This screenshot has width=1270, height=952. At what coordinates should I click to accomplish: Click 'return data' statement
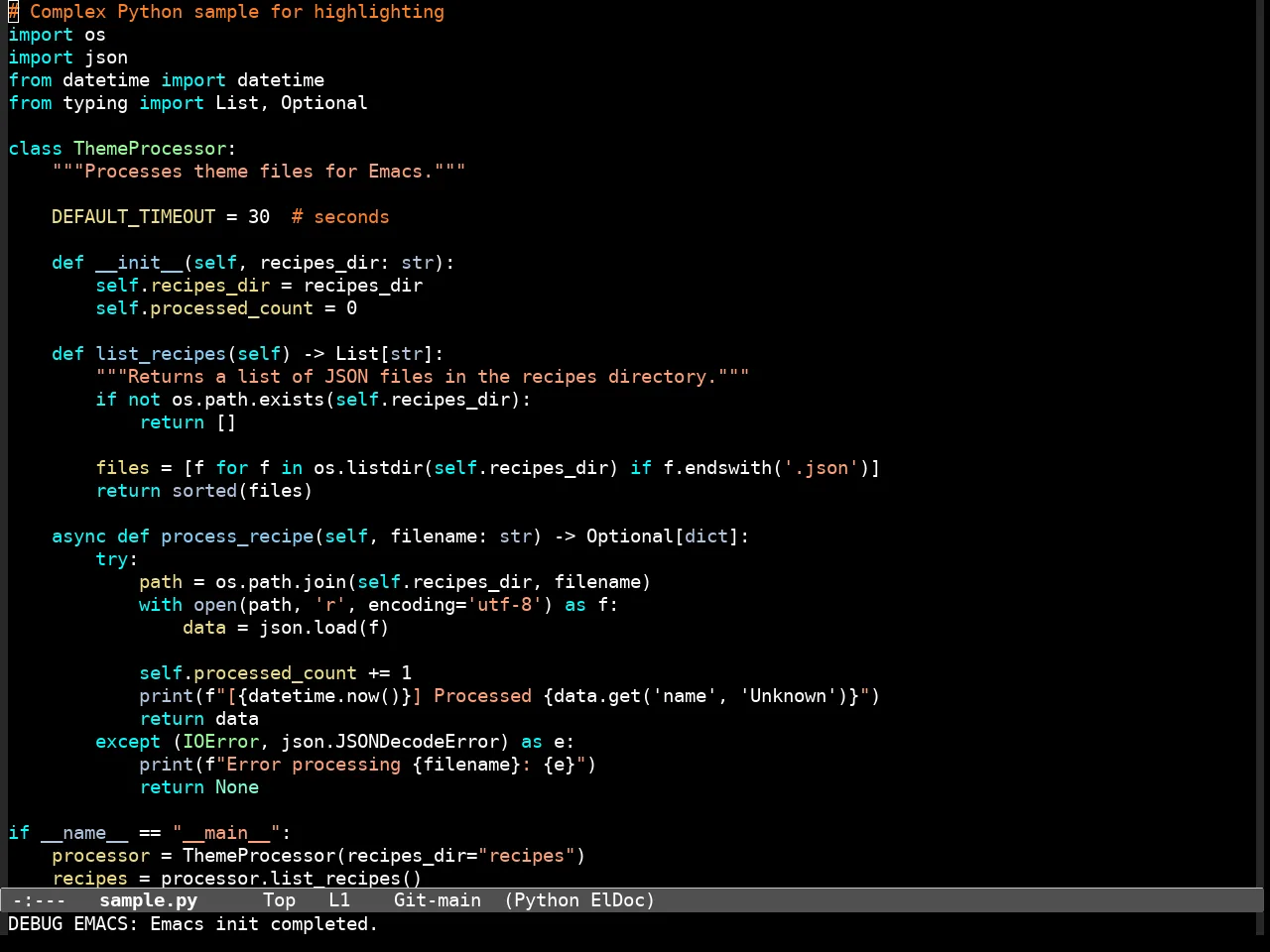pyautogui.click(x=198, y=719)
